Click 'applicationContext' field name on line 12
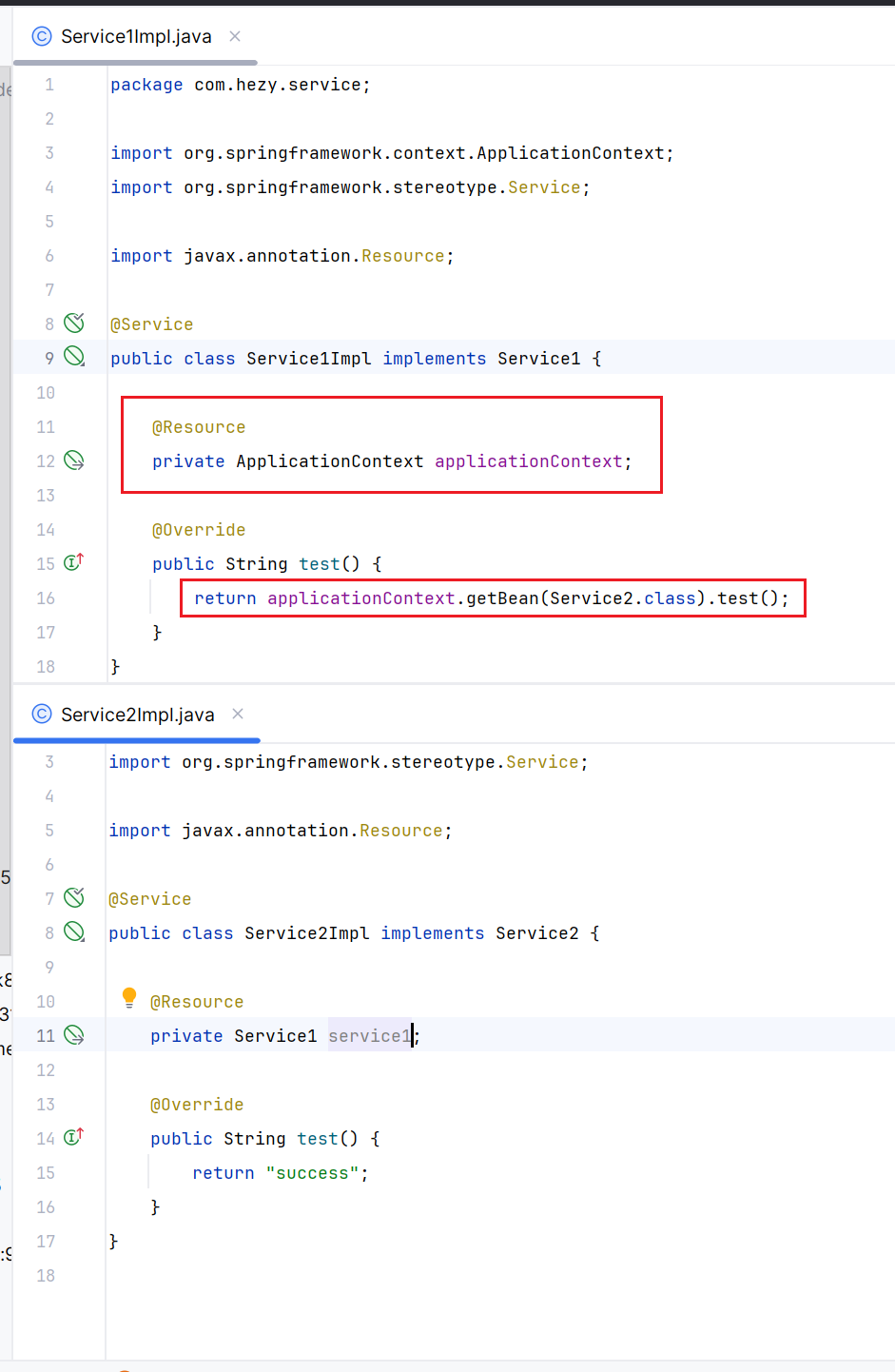The image size is (895, 1372). (529, 461)
